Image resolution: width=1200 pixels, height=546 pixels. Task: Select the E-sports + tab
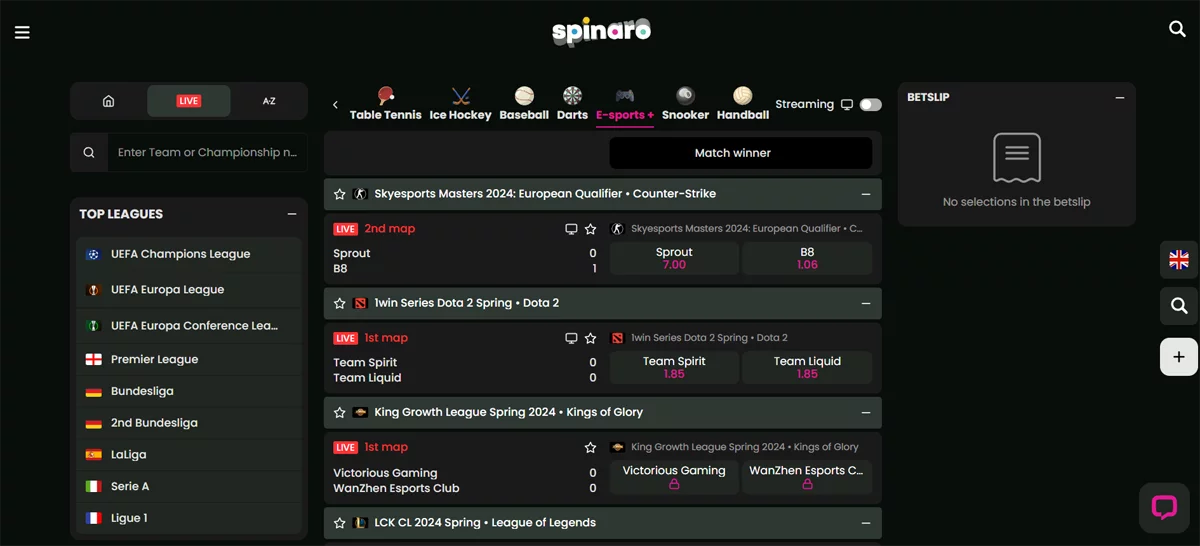click(x=625, y=104)
